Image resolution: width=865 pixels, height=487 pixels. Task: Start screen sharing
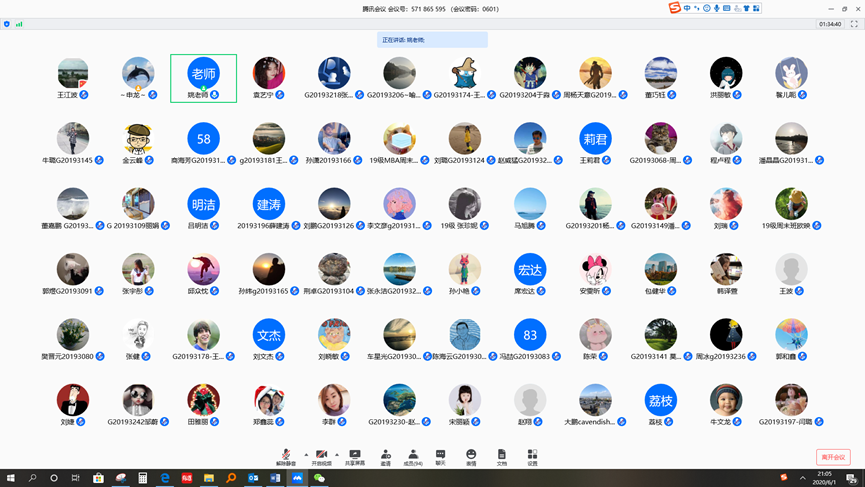pos(355,457)
